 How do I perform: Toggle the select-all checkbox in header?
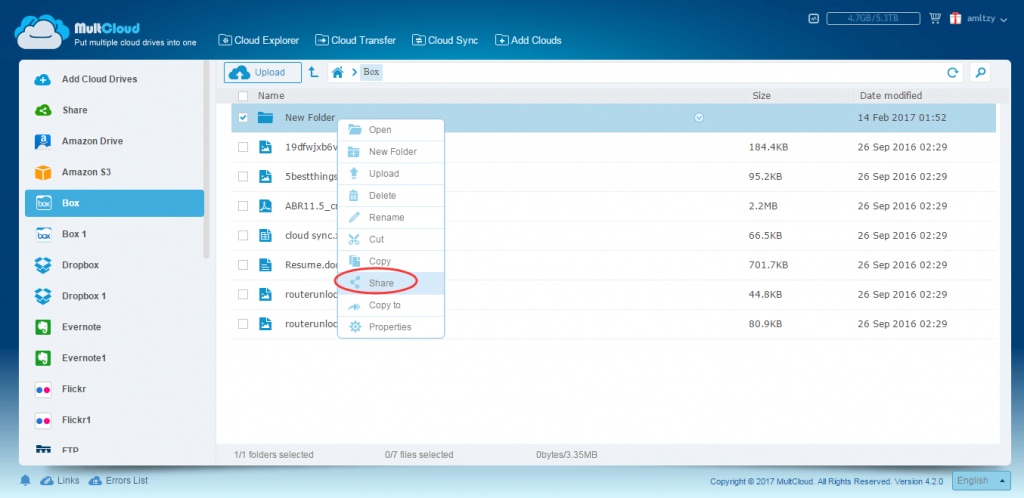(x=243, y=96)
